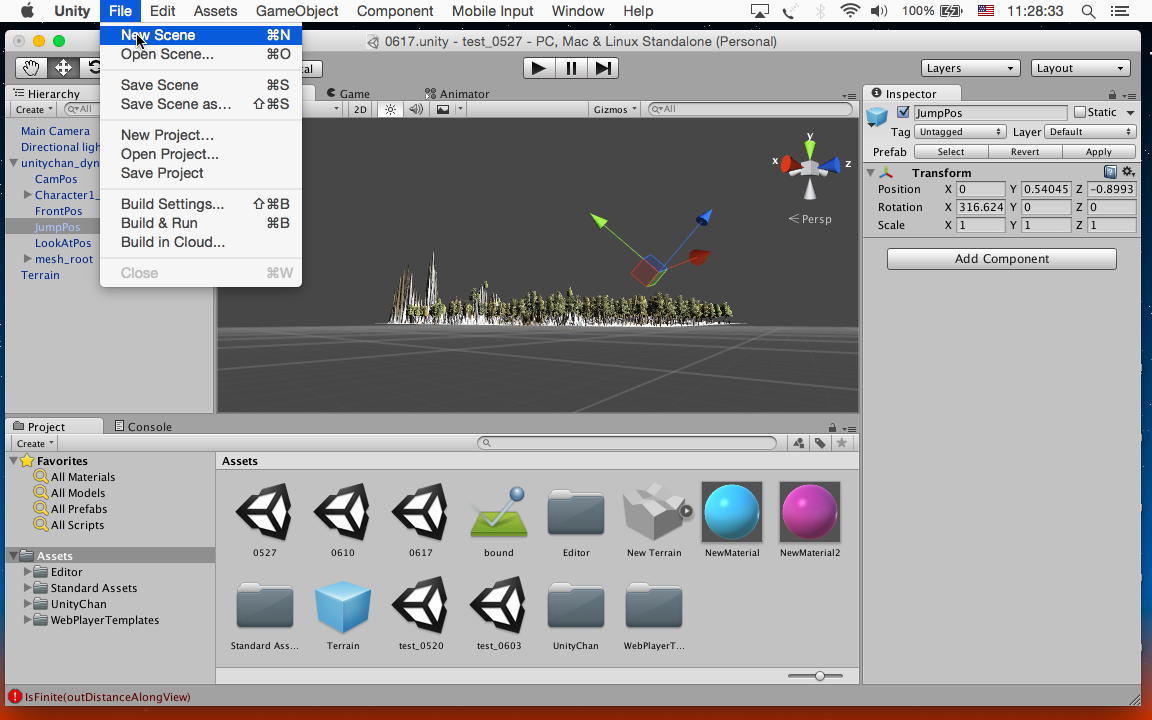Click the Search by Type icon in Project

[798, 443]
